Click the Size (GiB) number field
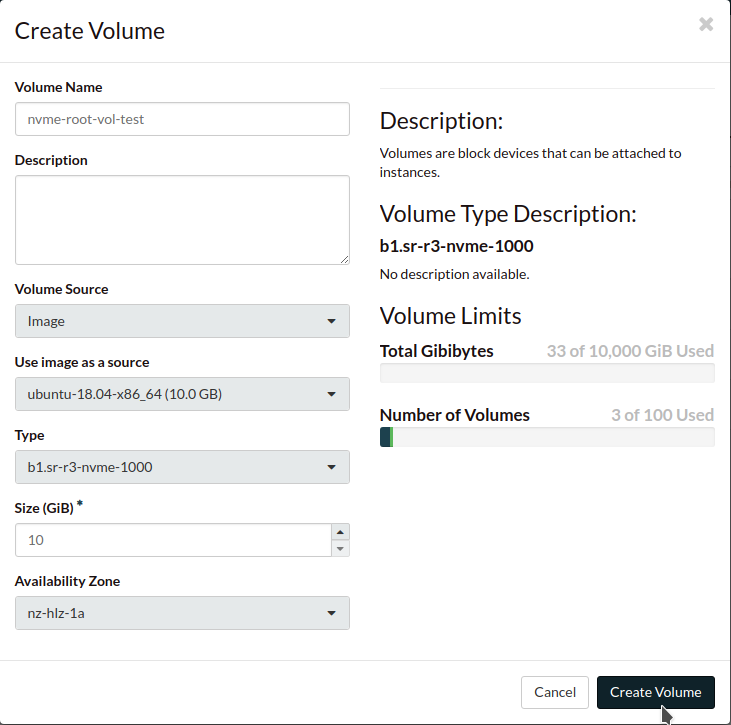The height and width of the screenshot is (725, 731). tap(173, 540)
